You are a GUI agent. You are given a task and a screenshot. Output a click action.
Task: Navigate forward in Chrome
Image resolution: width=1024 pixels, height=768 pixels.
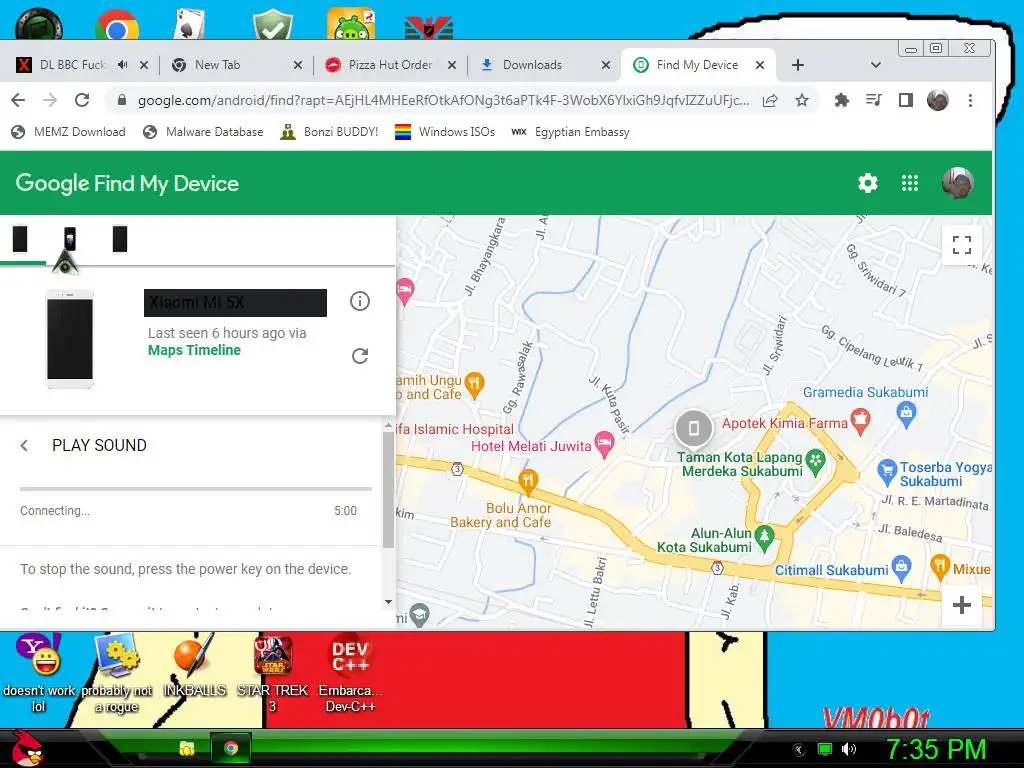tap(50, 100)
